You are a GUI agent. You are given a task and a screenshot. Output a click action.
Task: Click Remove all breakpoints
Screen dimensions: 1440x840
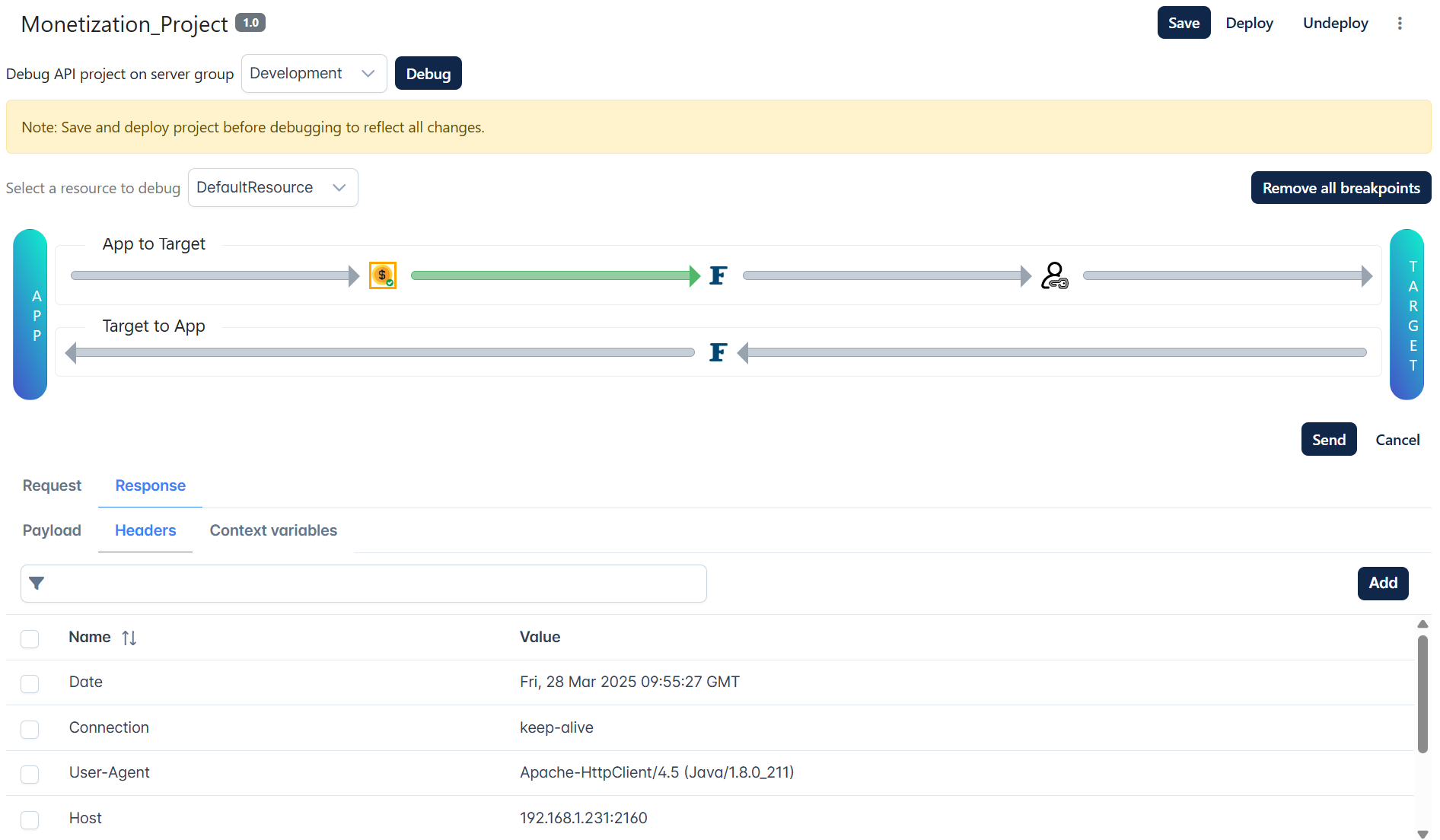(1341, 188)
